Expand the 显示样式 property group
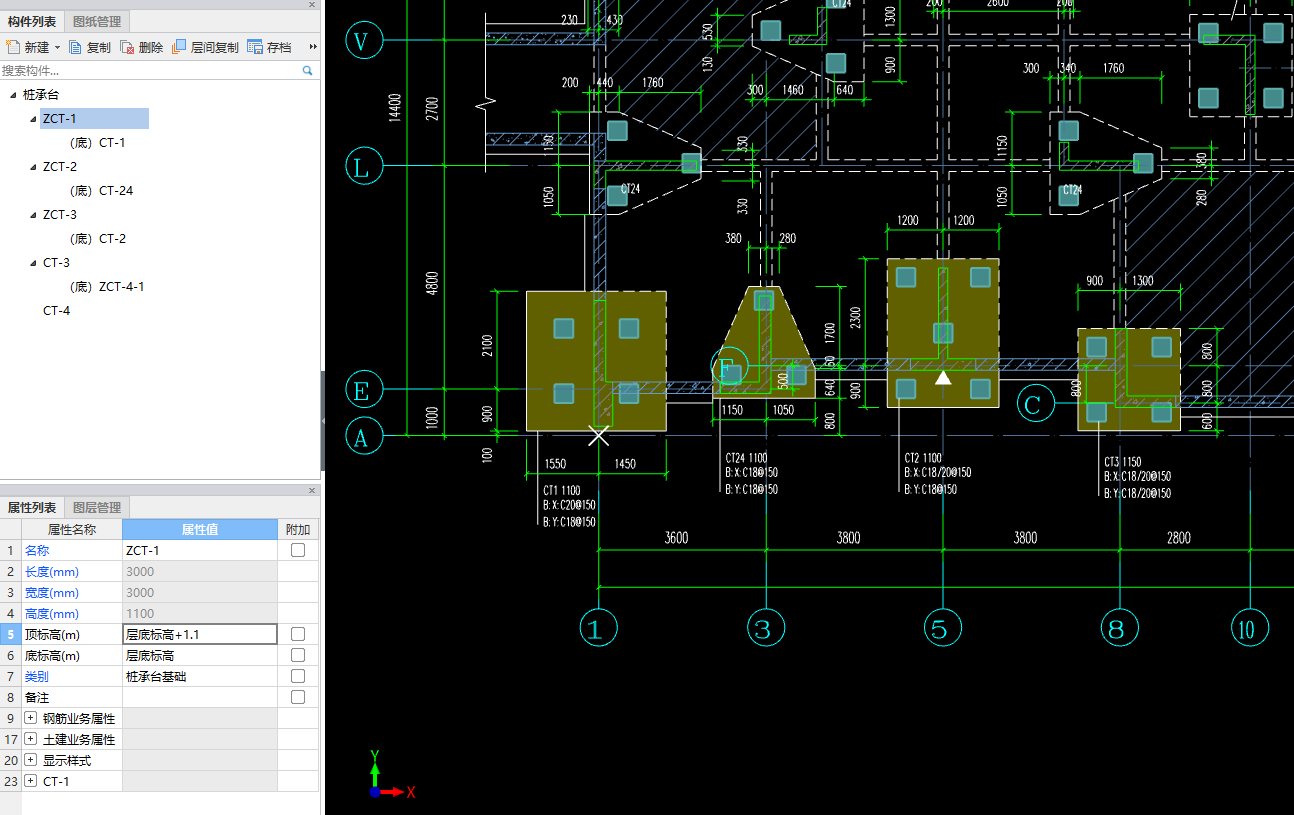The image size is (1294, 815). coord(31,760)
